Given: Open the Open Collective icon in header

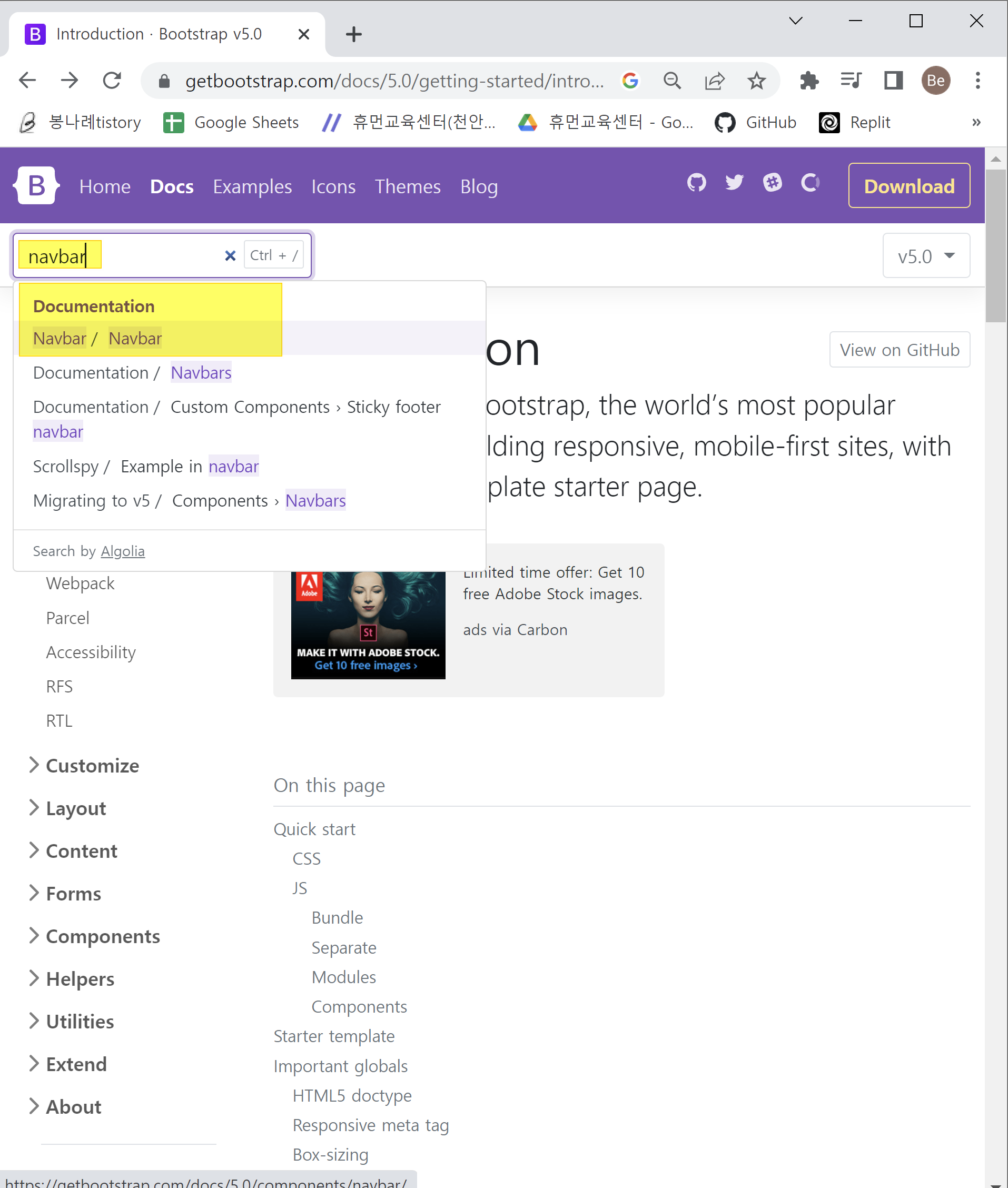Looking at the screenshot, I should (811, 183).
